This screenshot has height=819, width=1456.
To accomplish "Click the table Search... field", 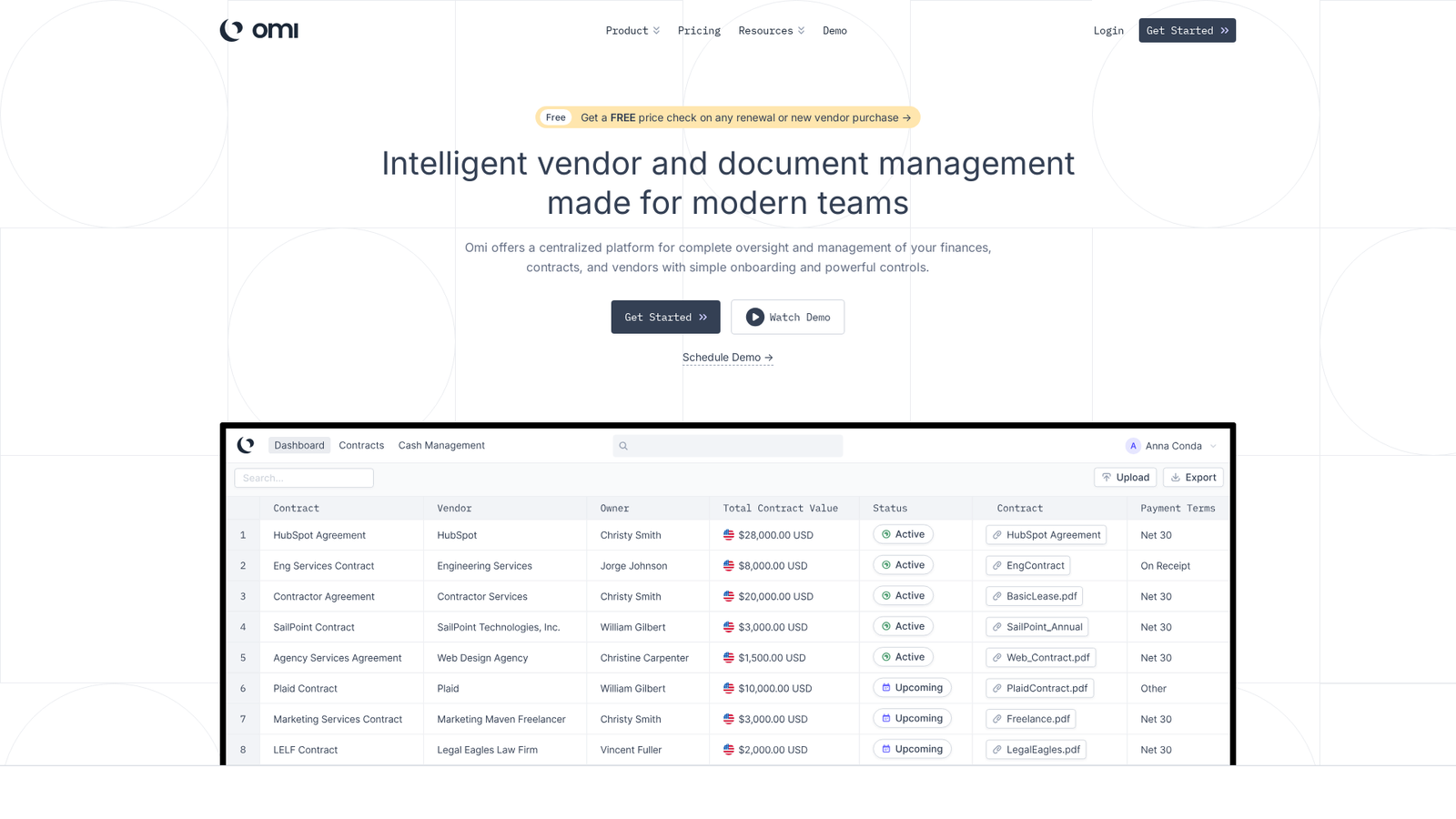I will (304, 478).
